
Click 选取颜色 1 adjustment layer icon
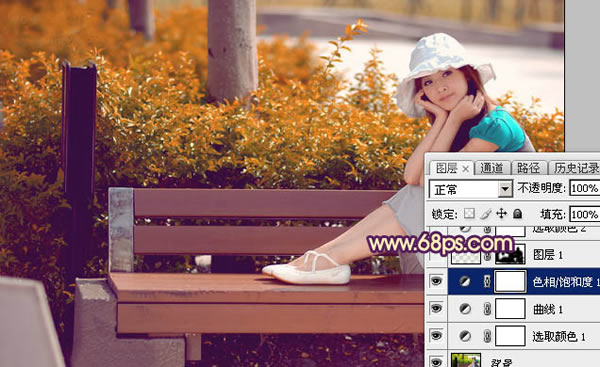pyautogui.click(x=465, y=336)
